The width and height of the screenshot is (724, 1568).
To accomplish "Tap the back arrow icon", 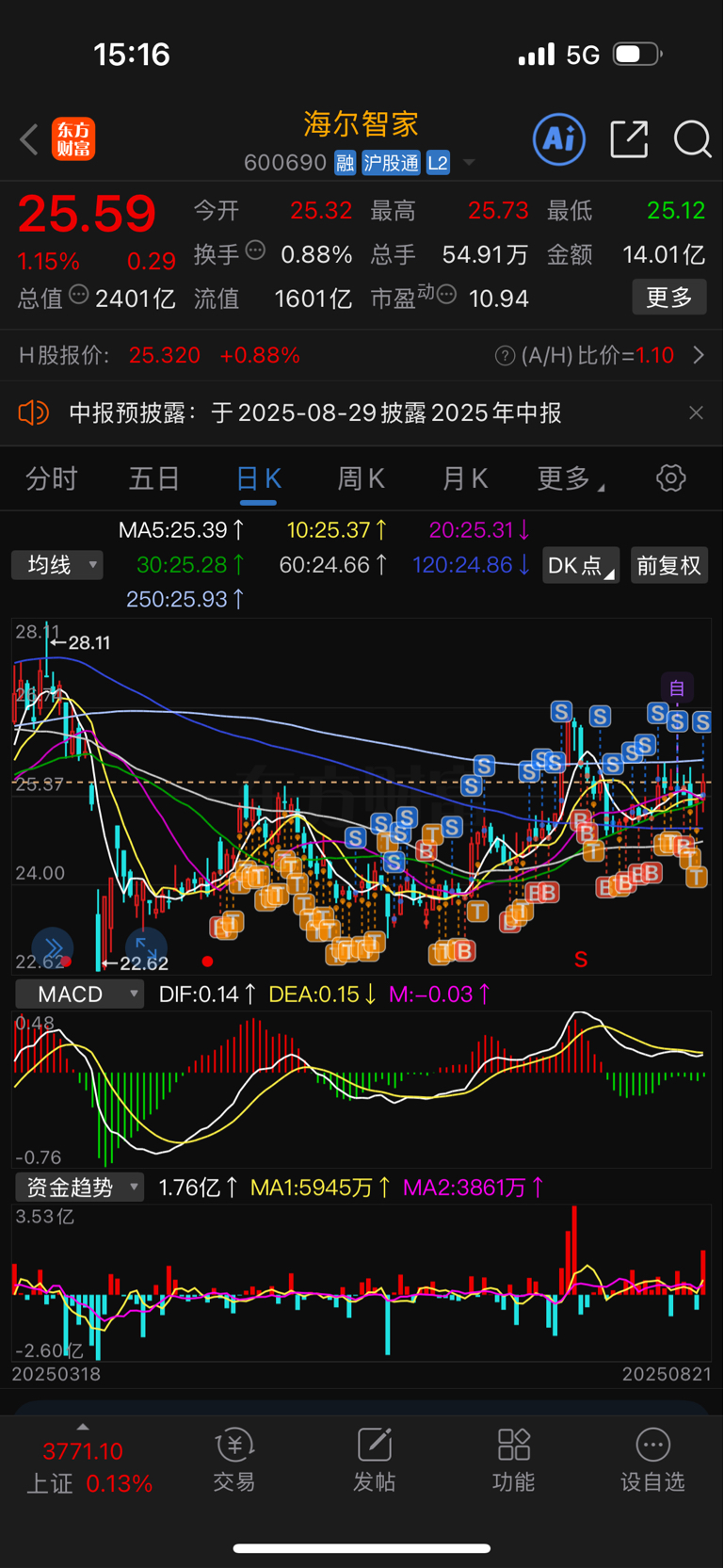I will coord(29,139).
